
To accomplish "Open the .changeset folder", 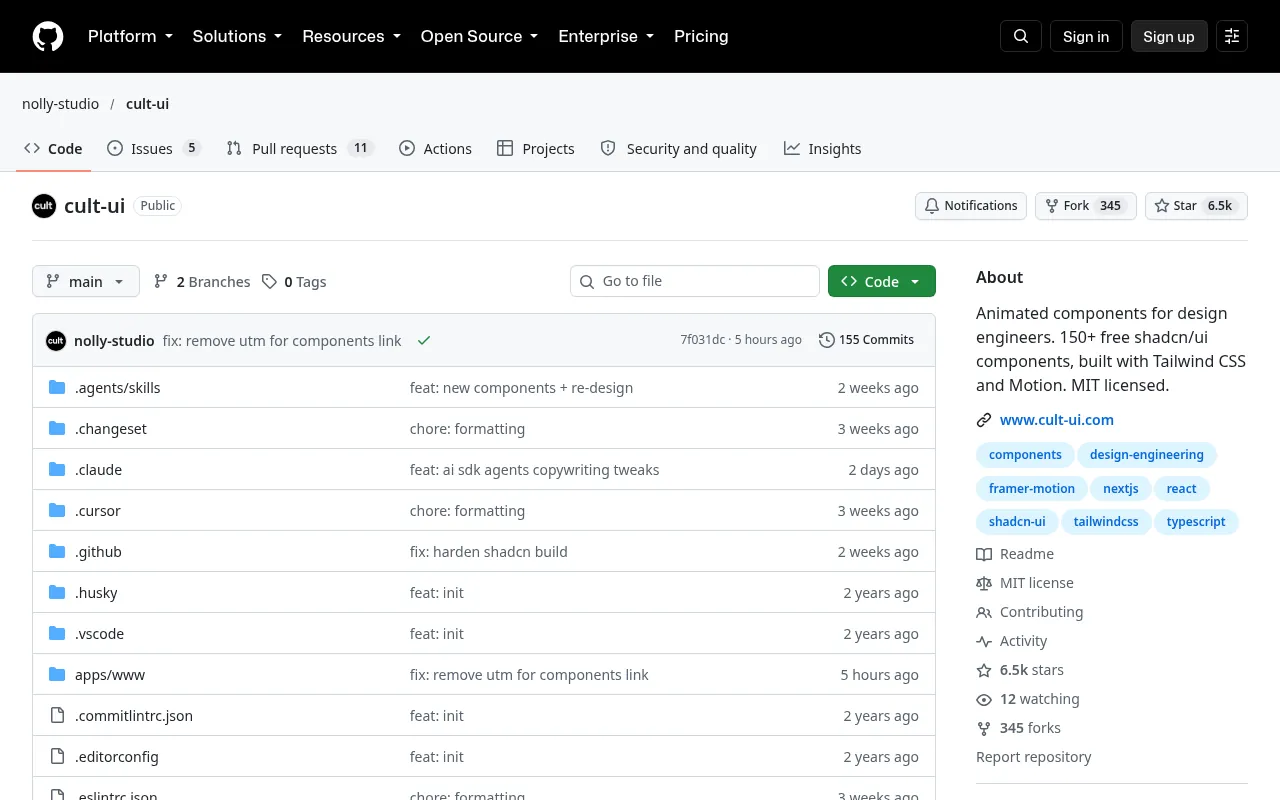I will click(x=111, y=429).
